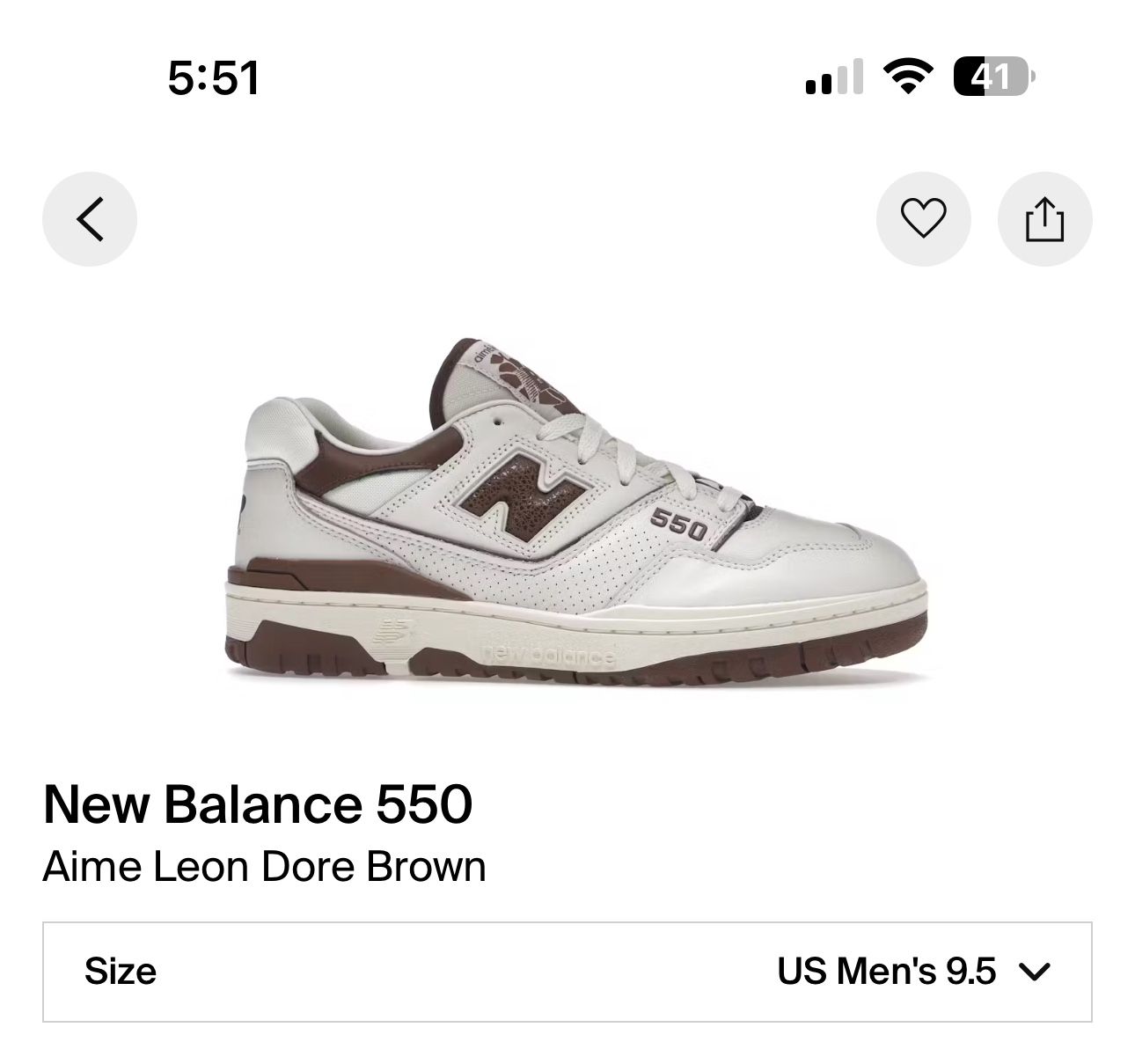
Task: Tap the cellular signal bars
Action: [x=833, y=77]
